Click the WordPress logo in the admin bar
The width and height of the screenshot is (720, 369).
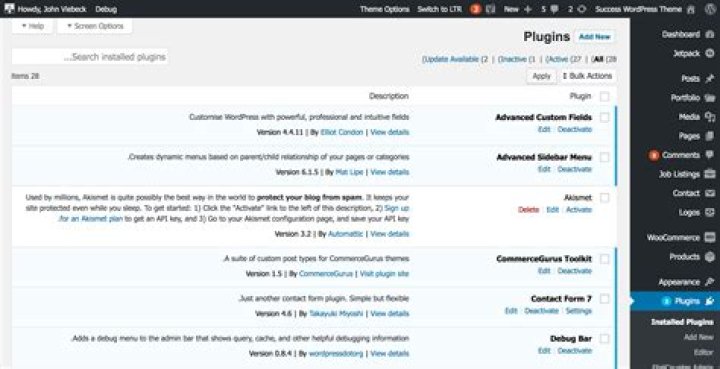710,9
